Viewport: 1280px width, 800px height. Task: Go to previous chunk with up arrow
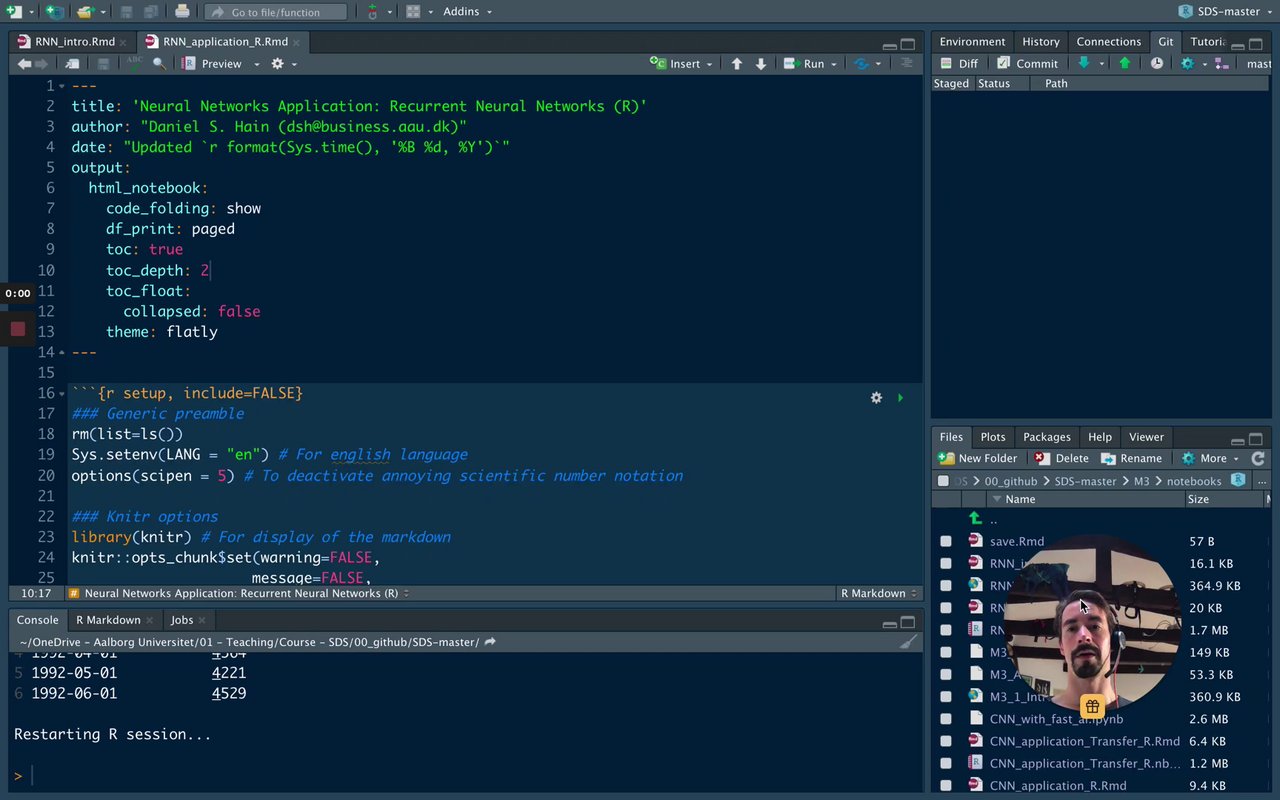click(x=737, y=63)
